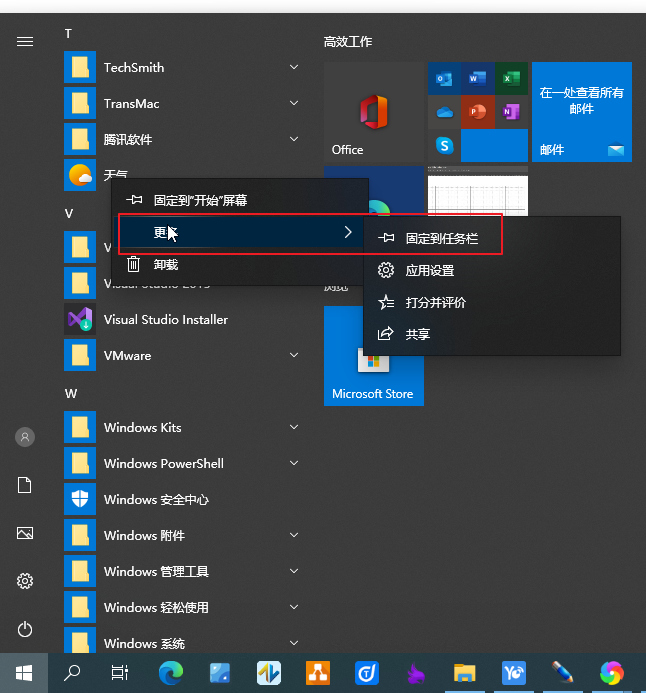
Task: Open Visual Studio Installer from the app list
Action: point(165,320)
